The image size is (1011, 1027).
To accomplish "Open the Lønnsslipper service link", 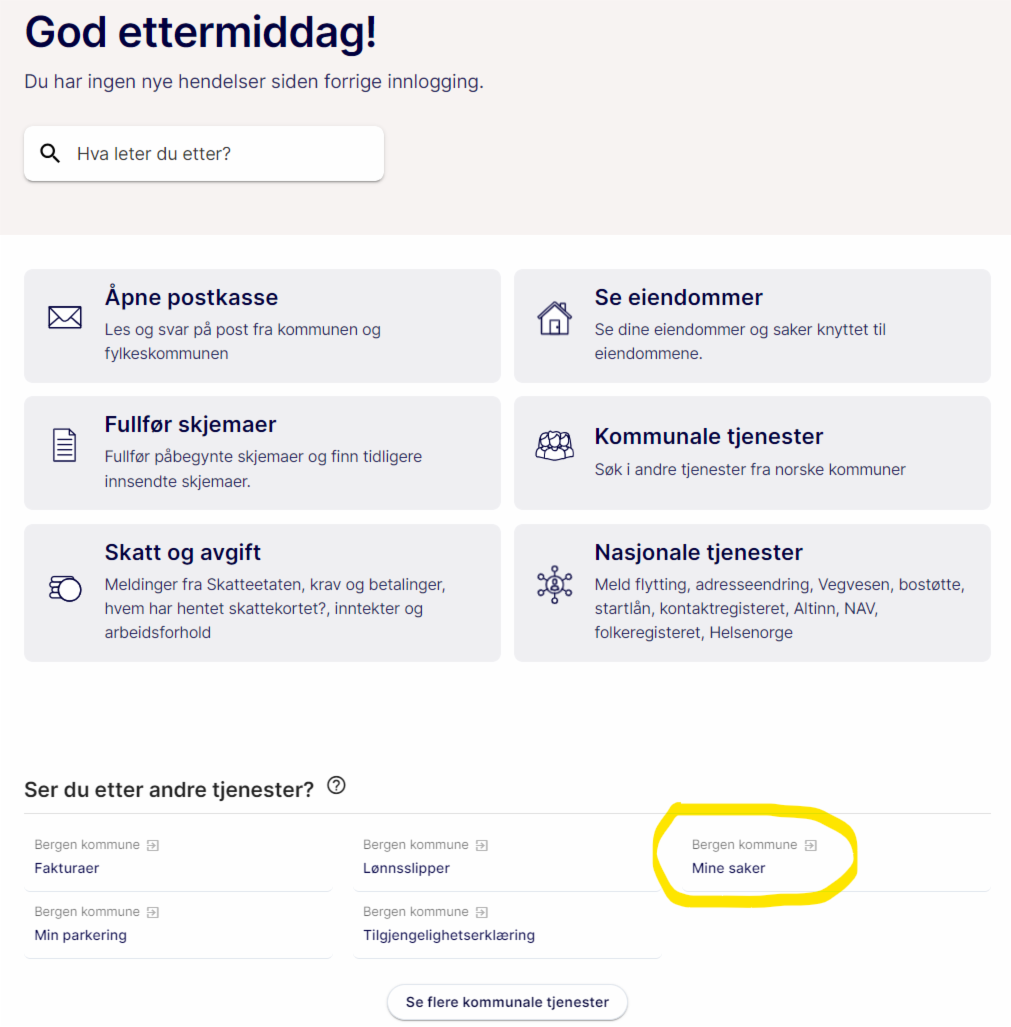I will pyautogui.click(x=406, y=868).
